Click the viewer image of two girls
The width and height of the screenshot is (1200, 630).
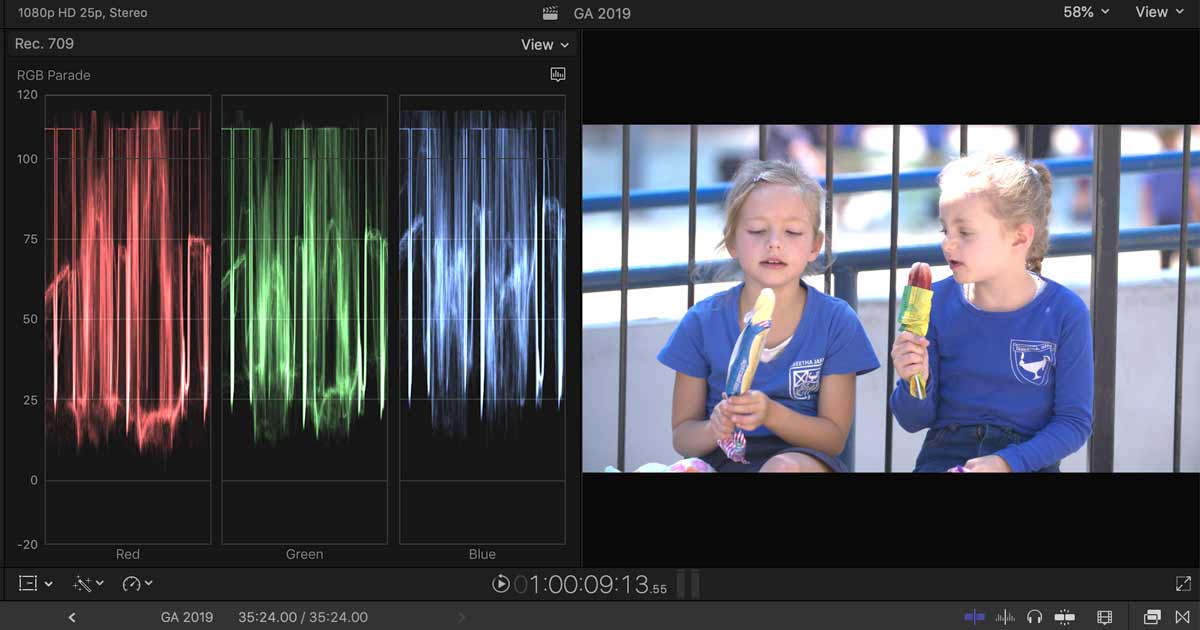click(x=891, y=298)
